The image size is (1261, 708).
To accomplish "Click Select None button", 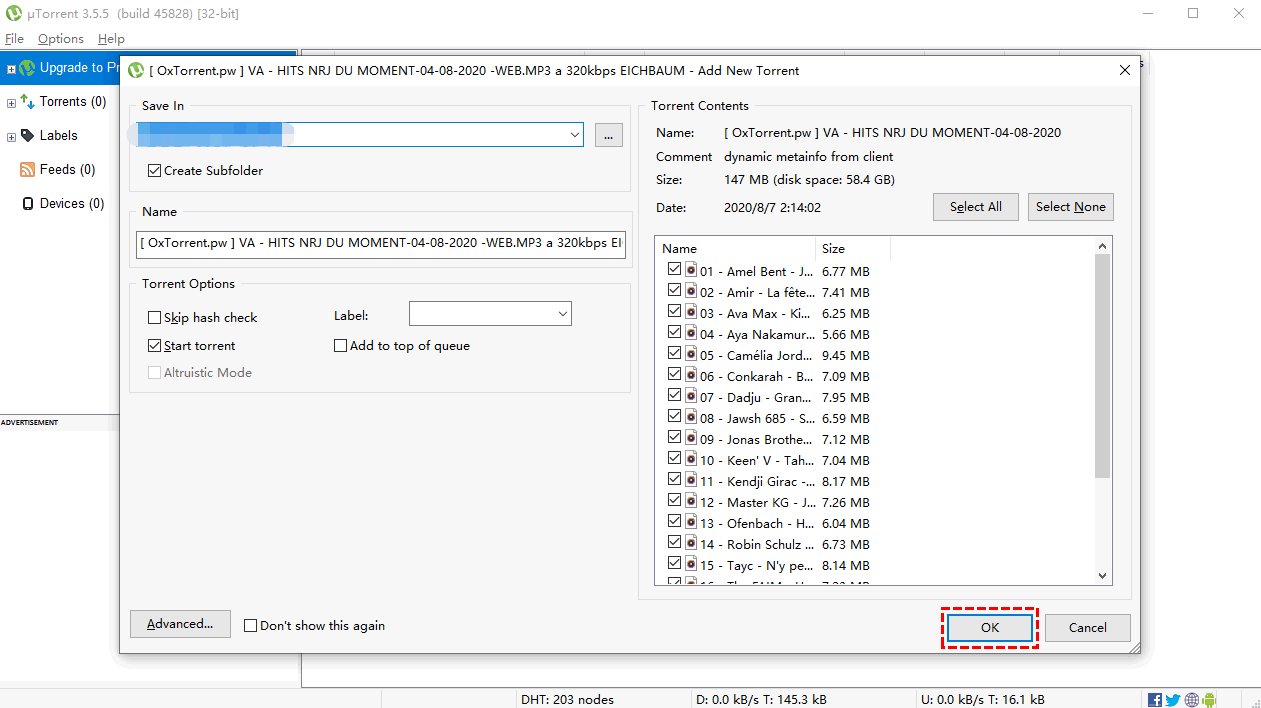I will coord(1070,207).
